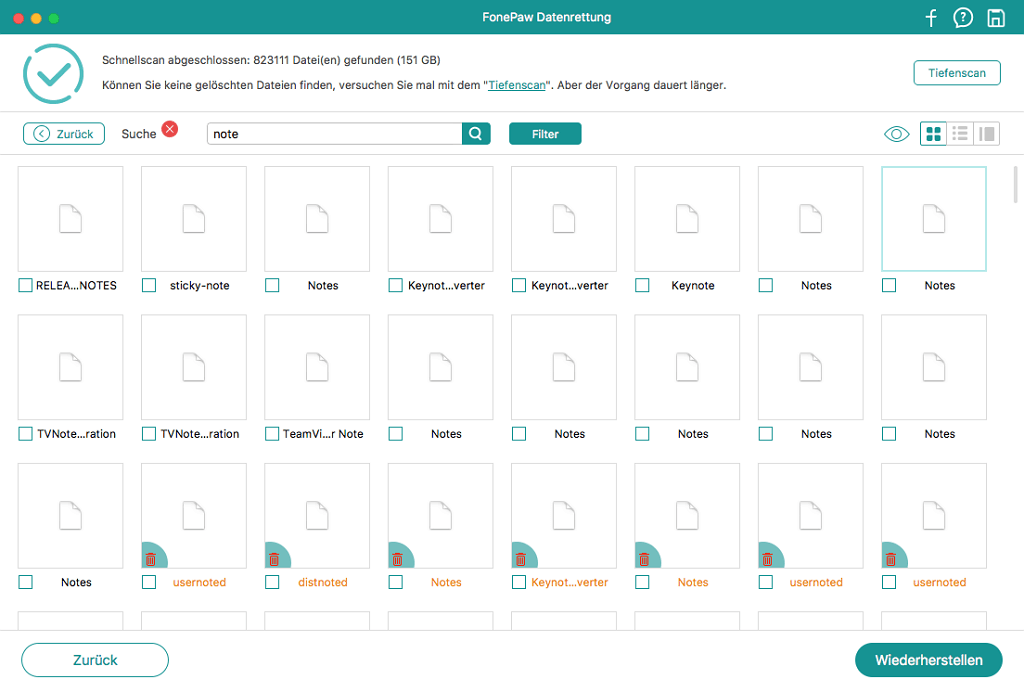The height and width of the screenshot is (692, 1024).
Task: Click the search magnifier button
Action: 476,134
